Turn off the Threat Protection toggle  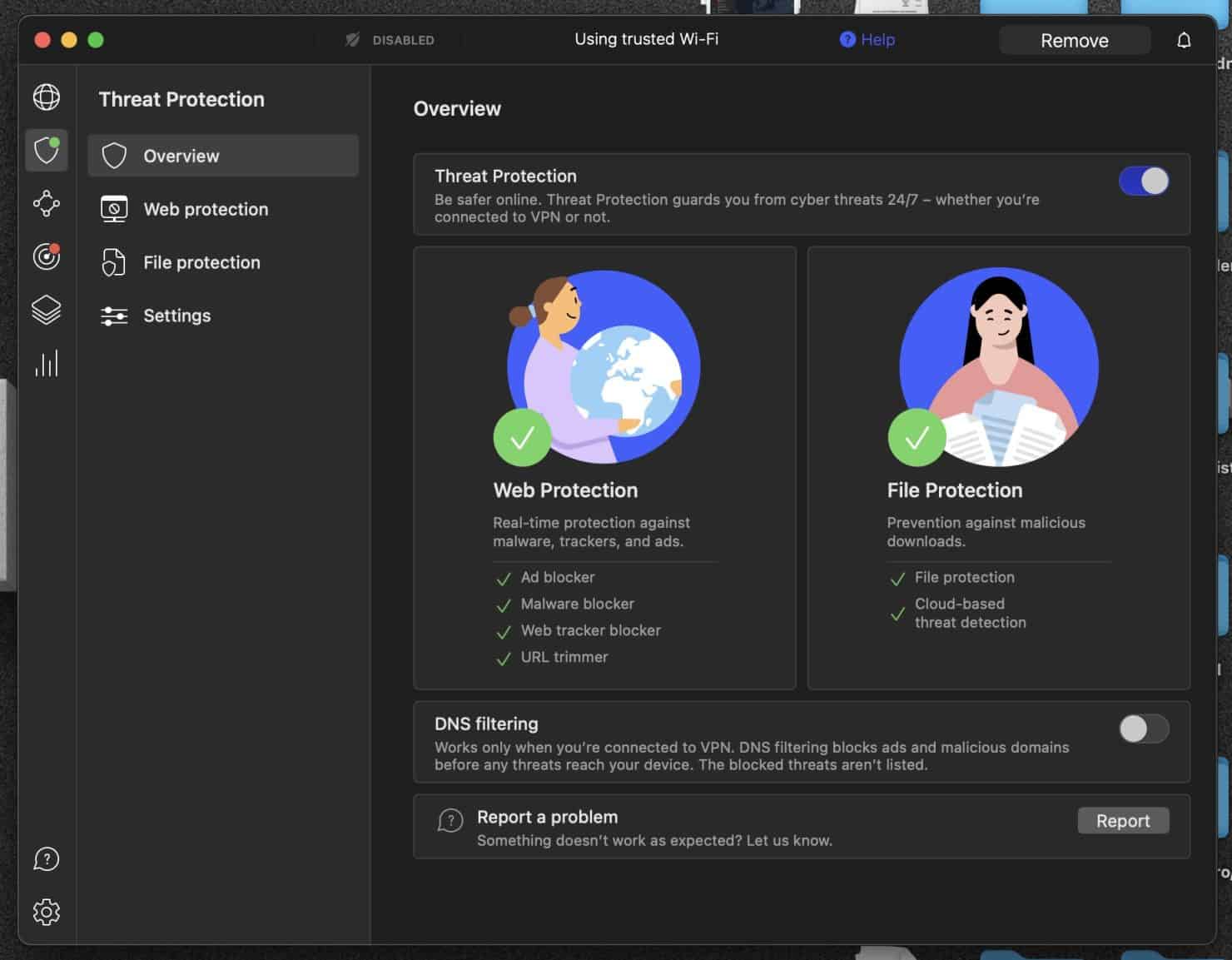click(1144, 181)
